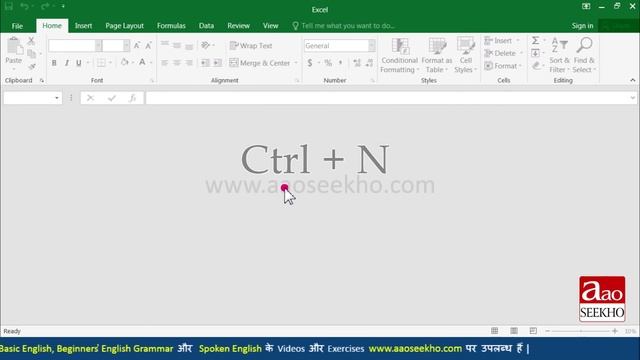Image resolution: width=640 pixels, height=360 pixels.
Task: Toggle Align Right
Action: coord(189,63)
